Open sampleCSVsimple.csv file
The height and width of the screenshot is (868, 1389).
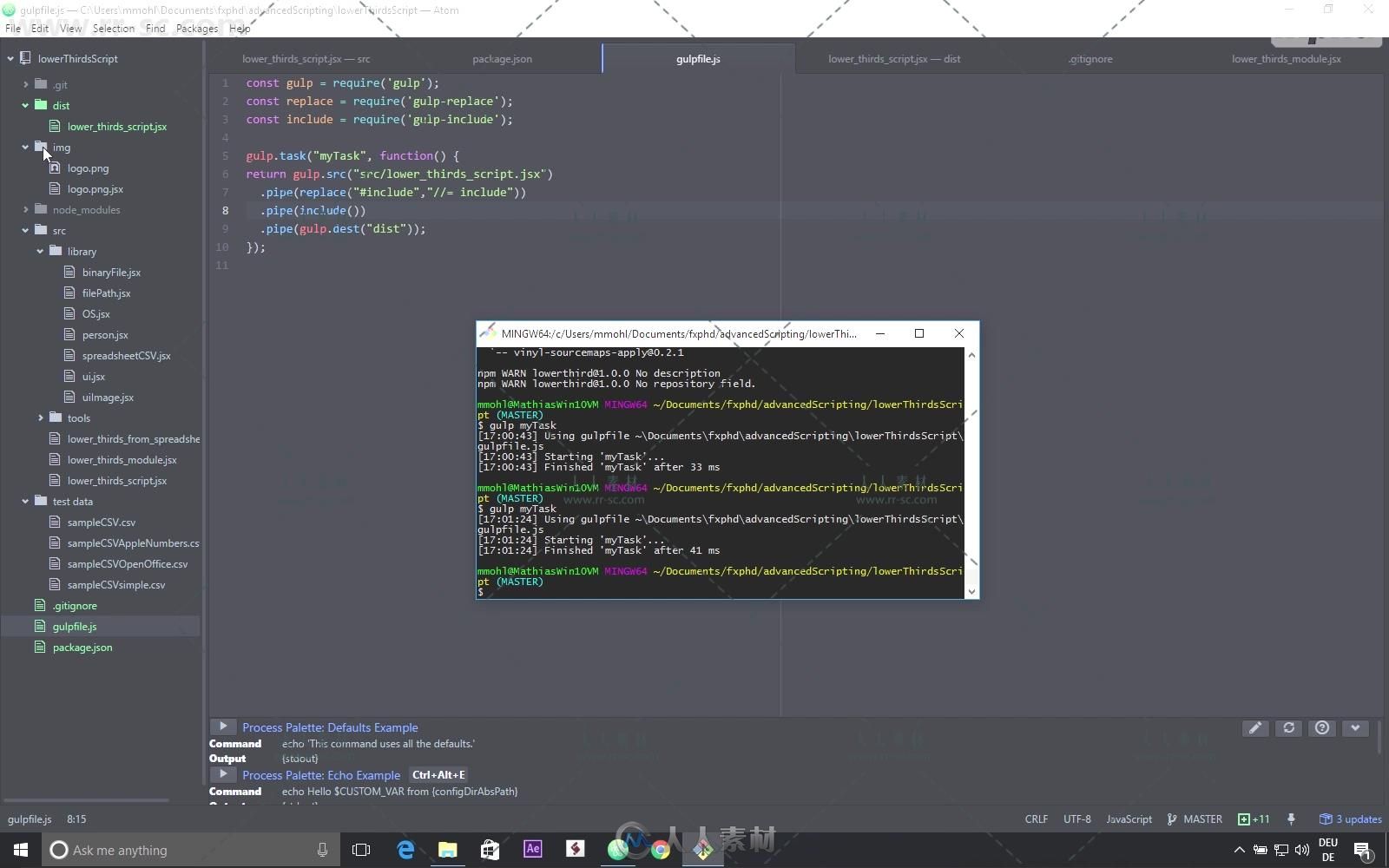click(x=115, y=585)
